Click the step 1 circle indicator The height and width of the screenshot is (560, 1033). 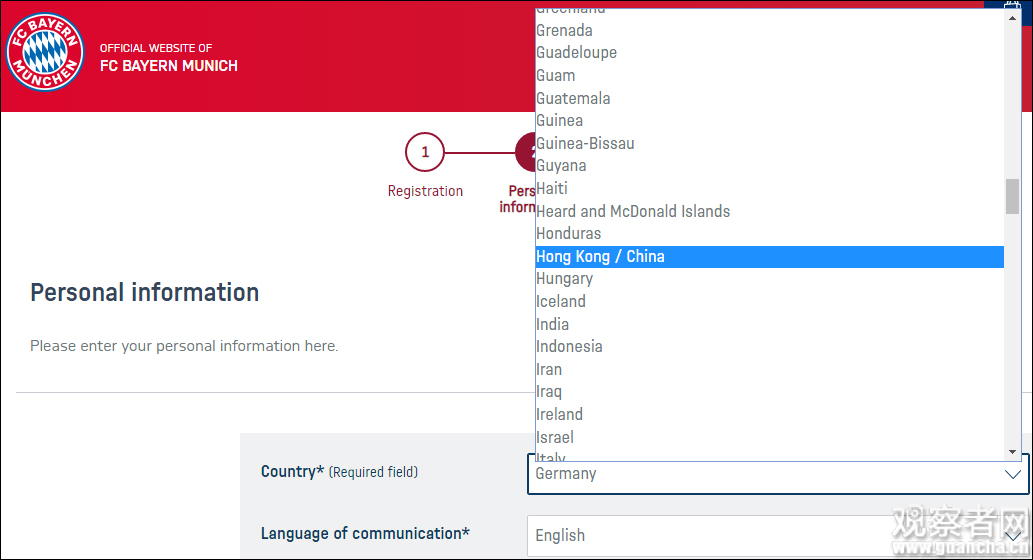(x=425, y=152)
